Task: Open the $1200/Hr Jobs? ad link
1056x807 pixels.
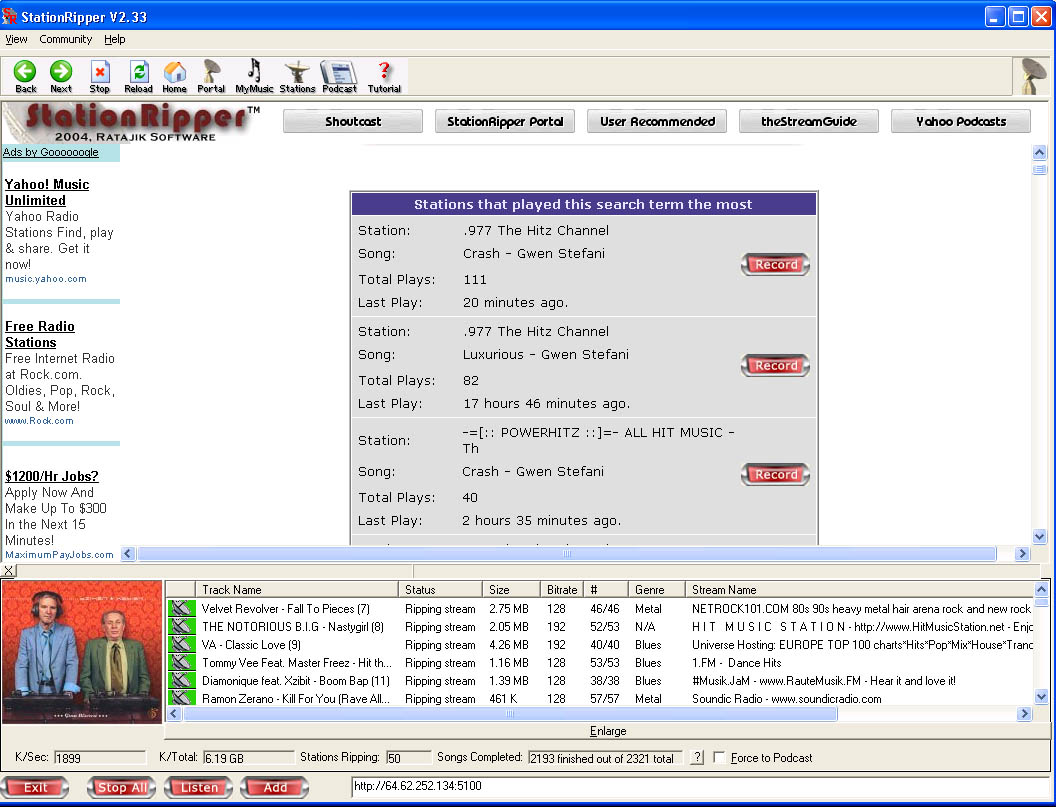Action: [x=52, y=476]
